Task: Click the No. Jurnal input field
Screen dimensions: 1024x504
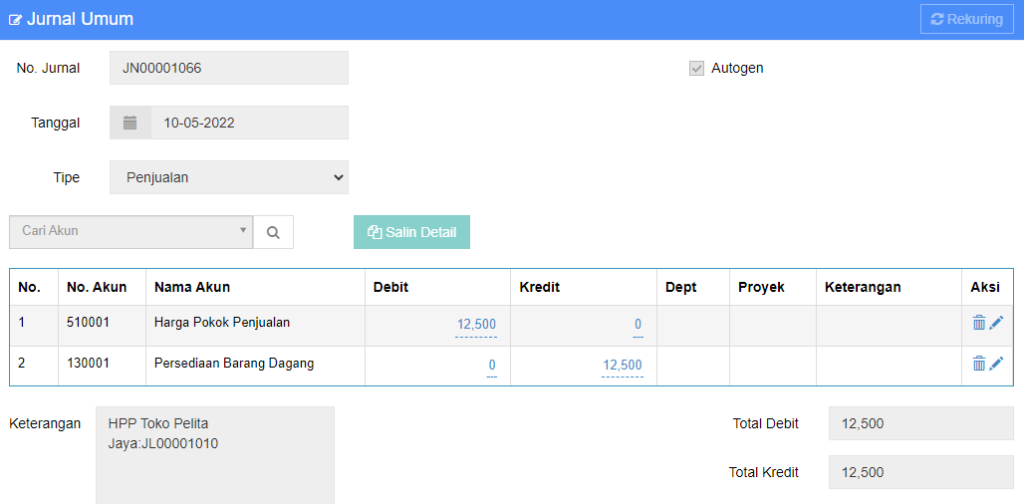Action: tap(229, 68)
